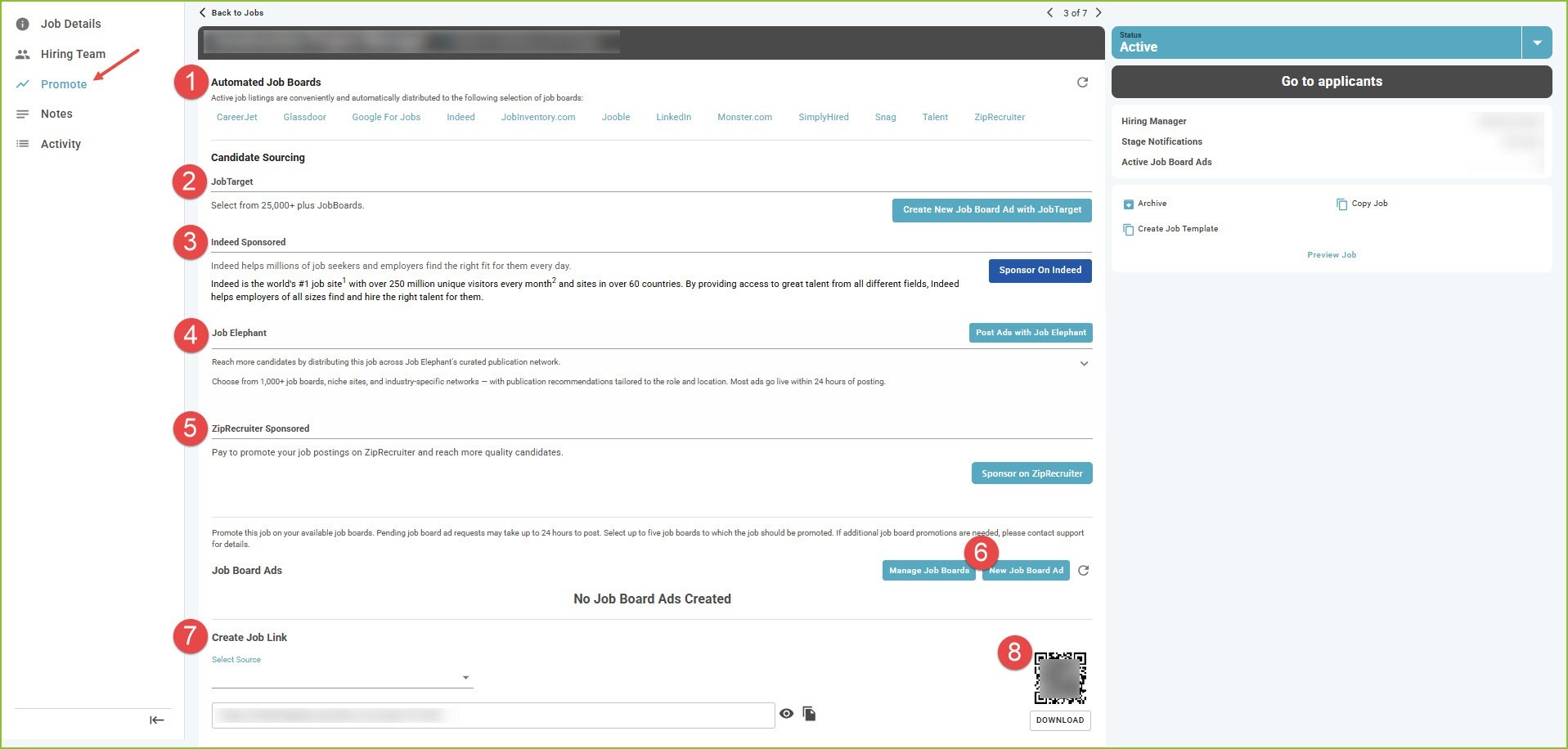
Task: Click Sponsor On Indeed button
Action: tap(1040, 271)
